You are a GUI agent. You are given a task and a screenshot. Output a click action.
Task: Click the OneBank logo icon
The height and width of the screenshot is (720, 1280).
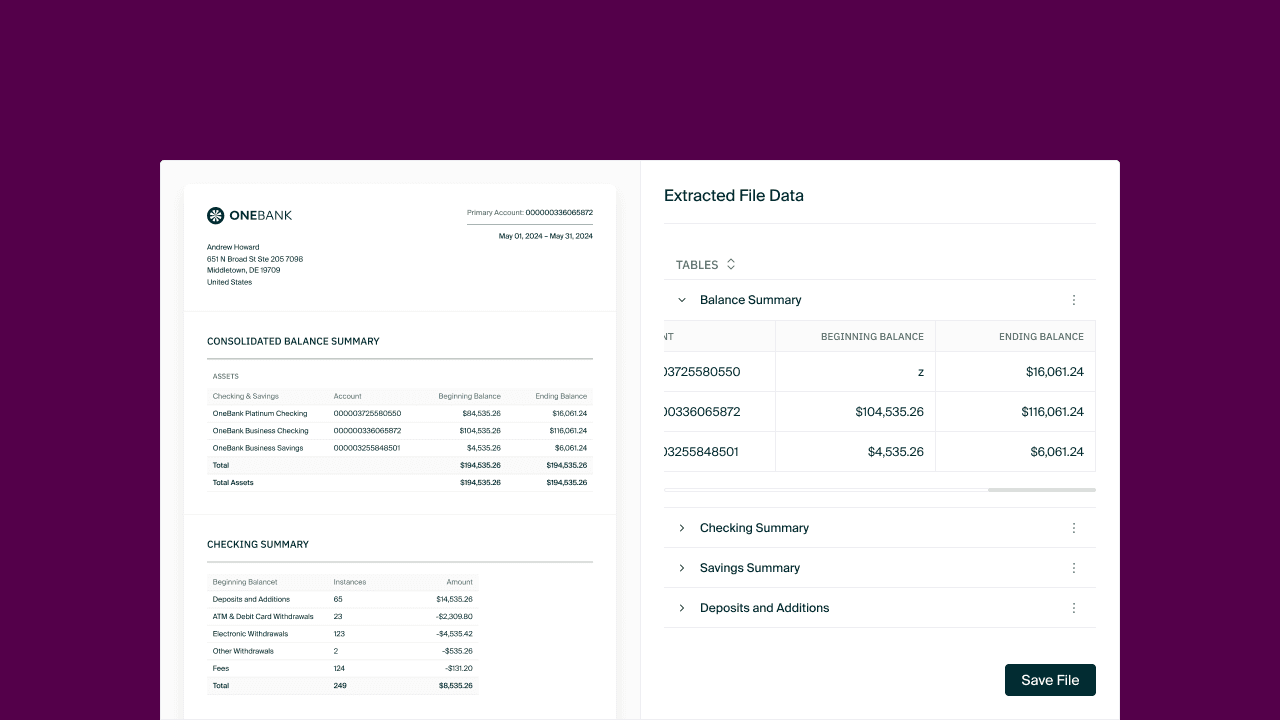coord(215,215)
